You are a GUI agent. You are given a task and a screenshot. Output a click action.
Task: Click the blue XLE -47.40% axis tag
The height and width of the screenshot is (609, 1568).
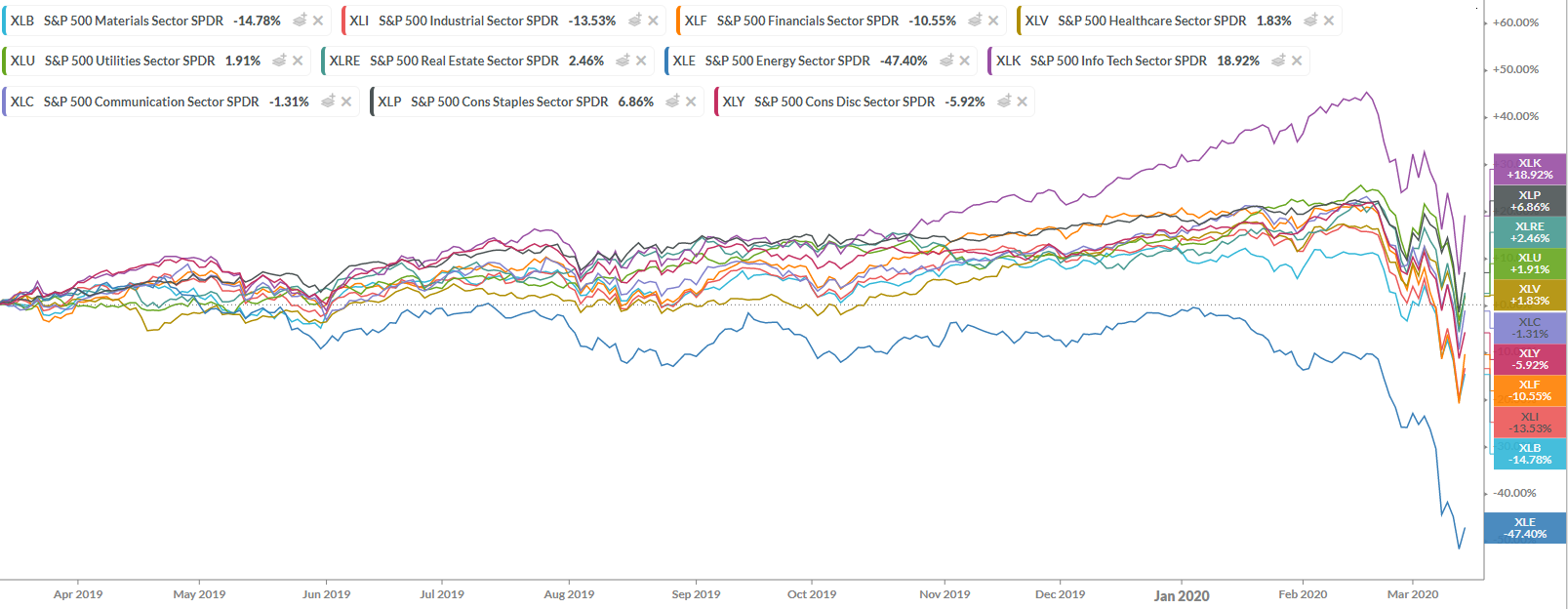coord(1524,528)
